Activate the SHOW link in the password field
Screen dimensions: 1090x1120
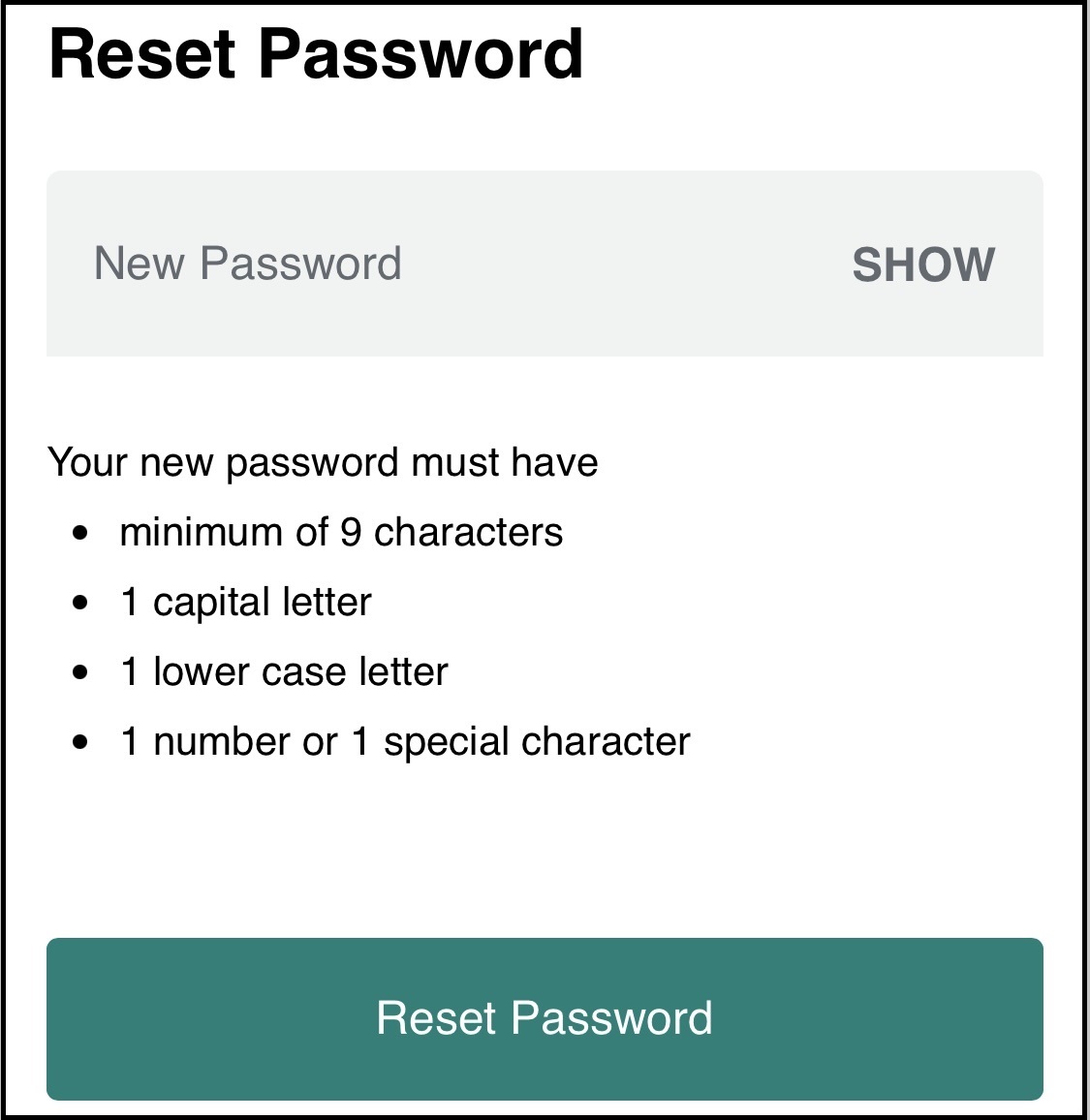pyautogui.click(x=923, y=263)
